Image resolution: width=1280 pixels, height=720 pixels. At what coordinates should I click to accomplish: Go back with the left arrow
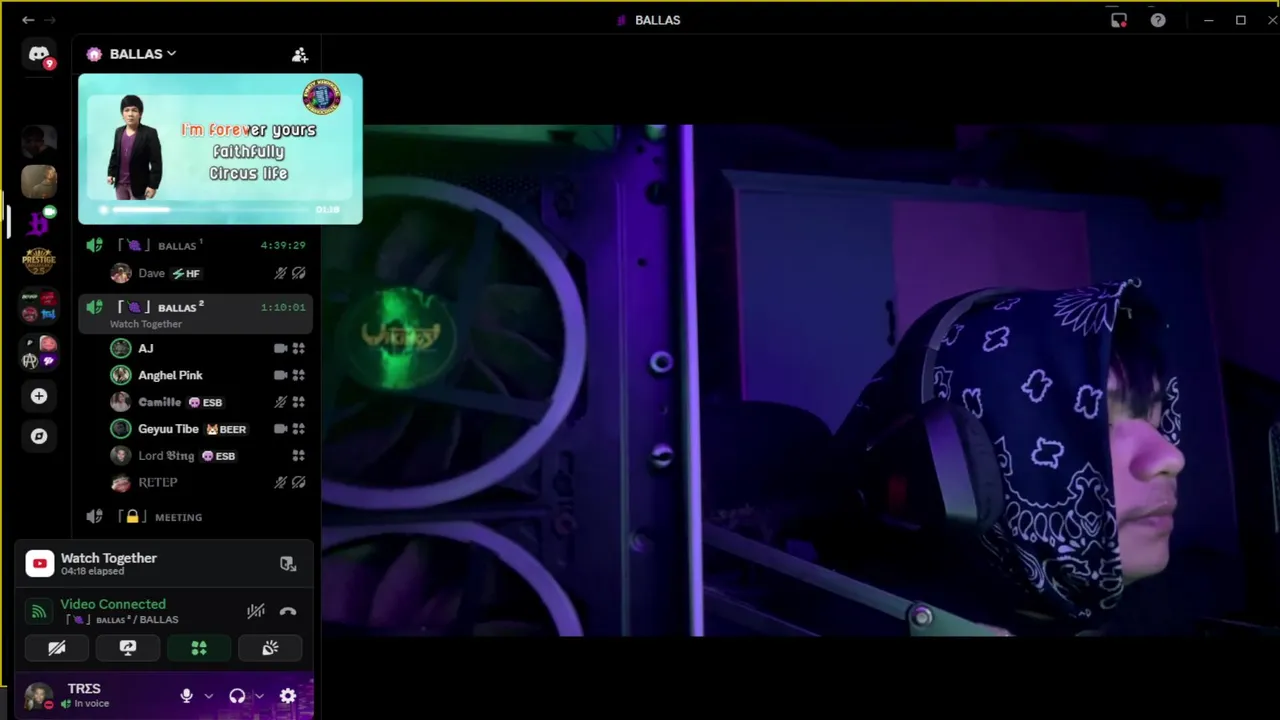pyautogui.click(x=28, y=20)
